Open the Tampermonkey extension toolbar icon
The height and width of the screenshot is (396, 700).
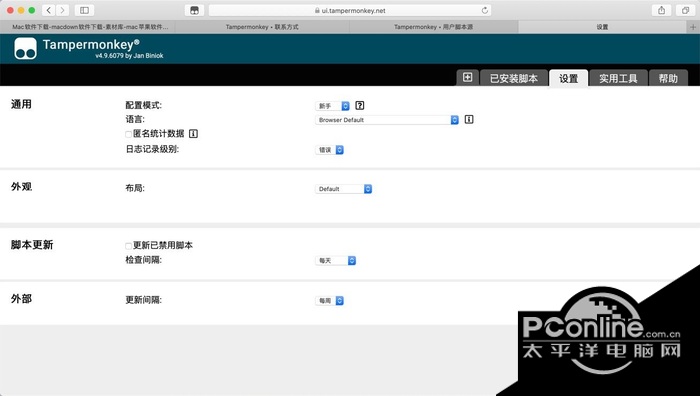pyautogui.click(x=194, y=10)
